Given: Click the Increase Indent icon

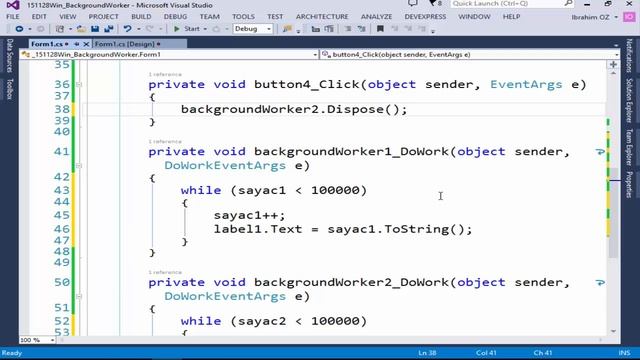Looking at the screenshot, I should [329, 29].
